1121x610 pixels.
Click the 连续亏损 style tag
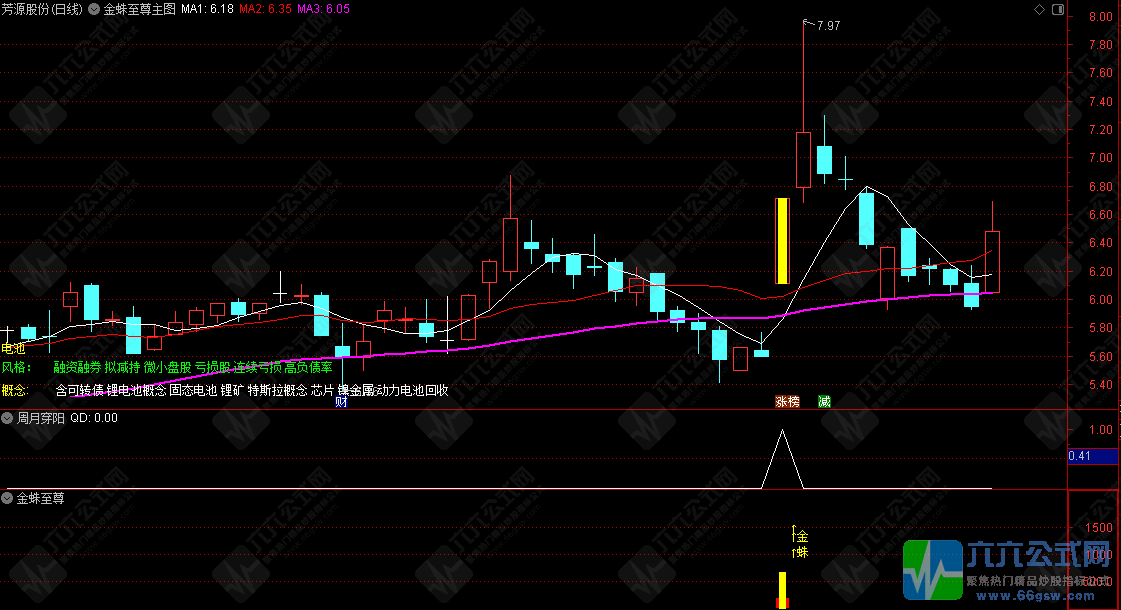coord(257,368)
